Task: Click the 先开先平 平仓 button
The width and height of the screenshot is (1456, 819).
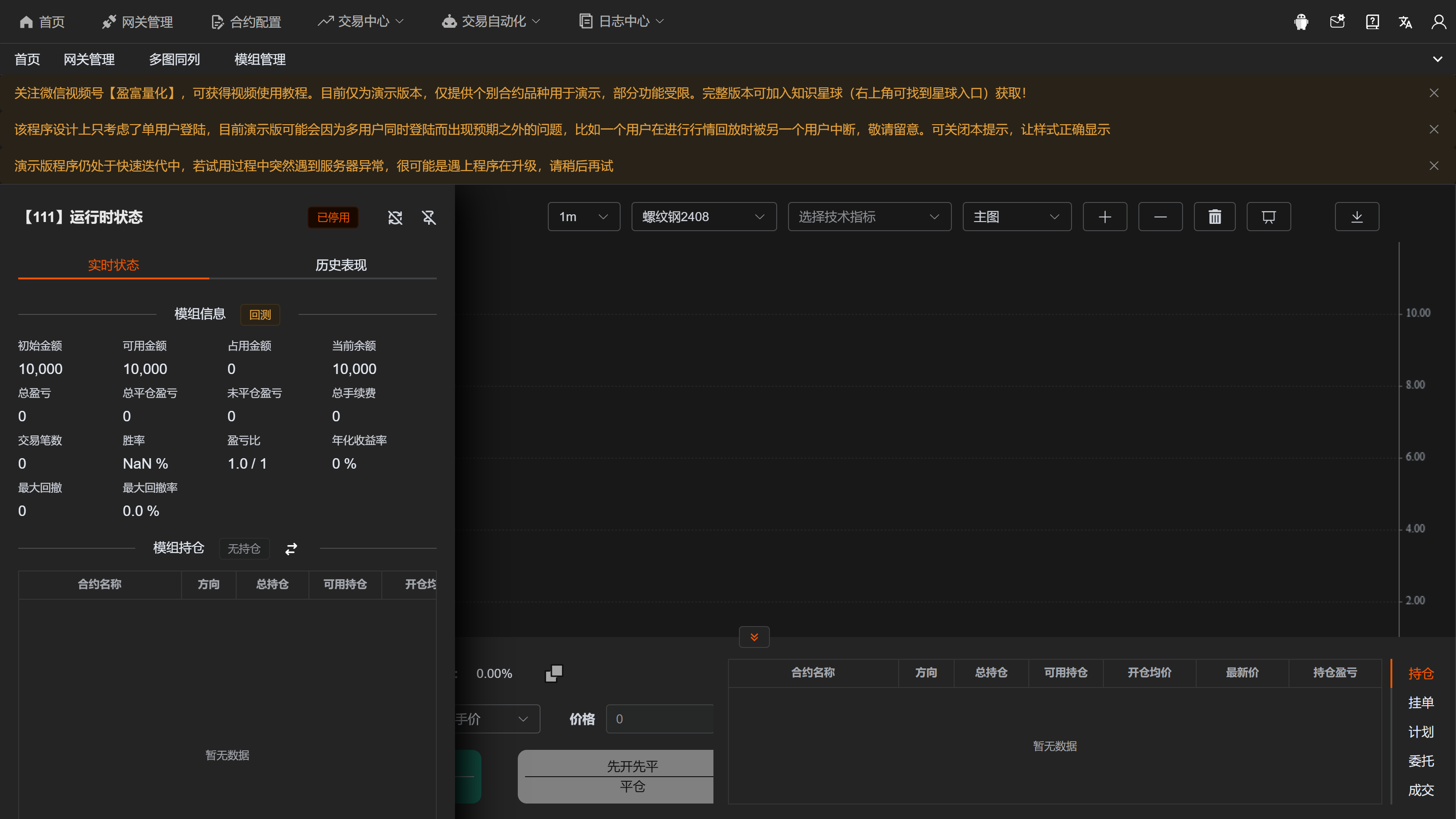Action: pyautogui.click(x=616, y=777)
